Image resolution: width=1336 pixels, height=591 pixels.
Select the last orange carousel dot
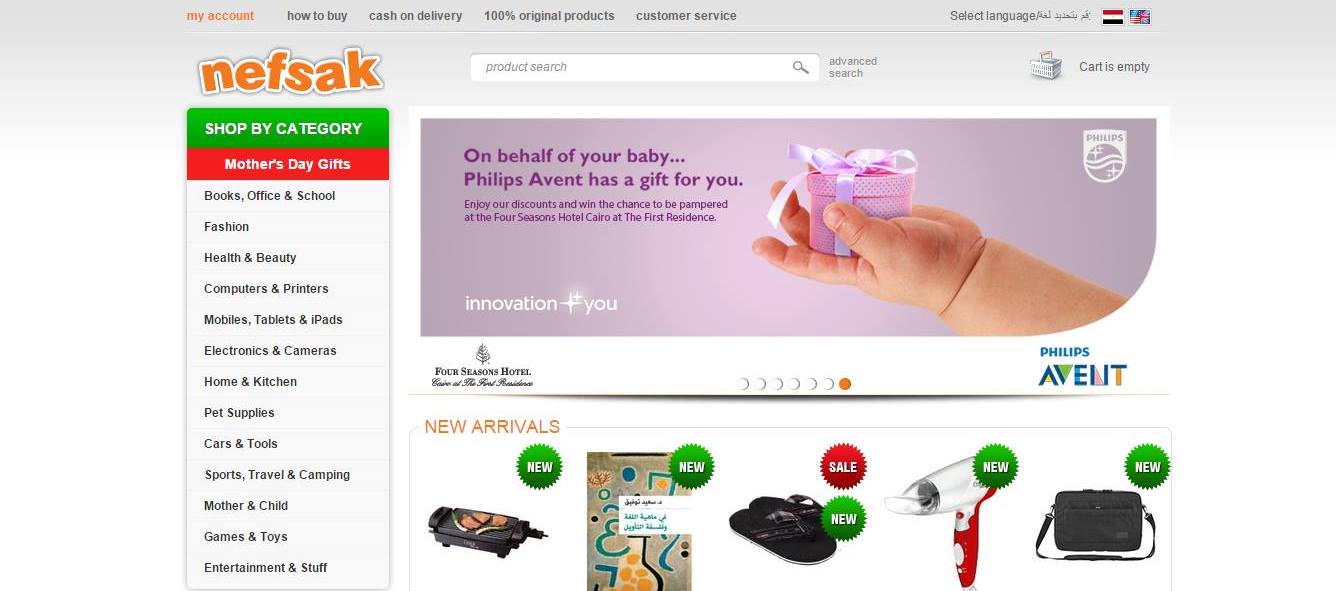click(845, 384)
